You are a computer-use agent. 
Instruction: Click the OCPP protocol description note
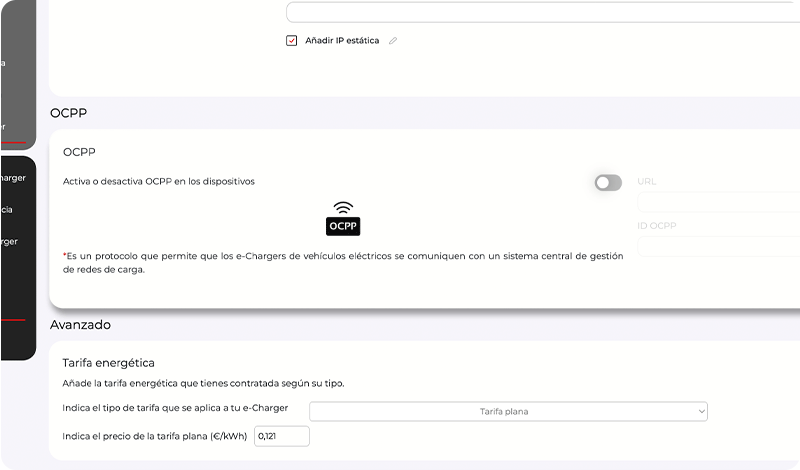point(342,262)
